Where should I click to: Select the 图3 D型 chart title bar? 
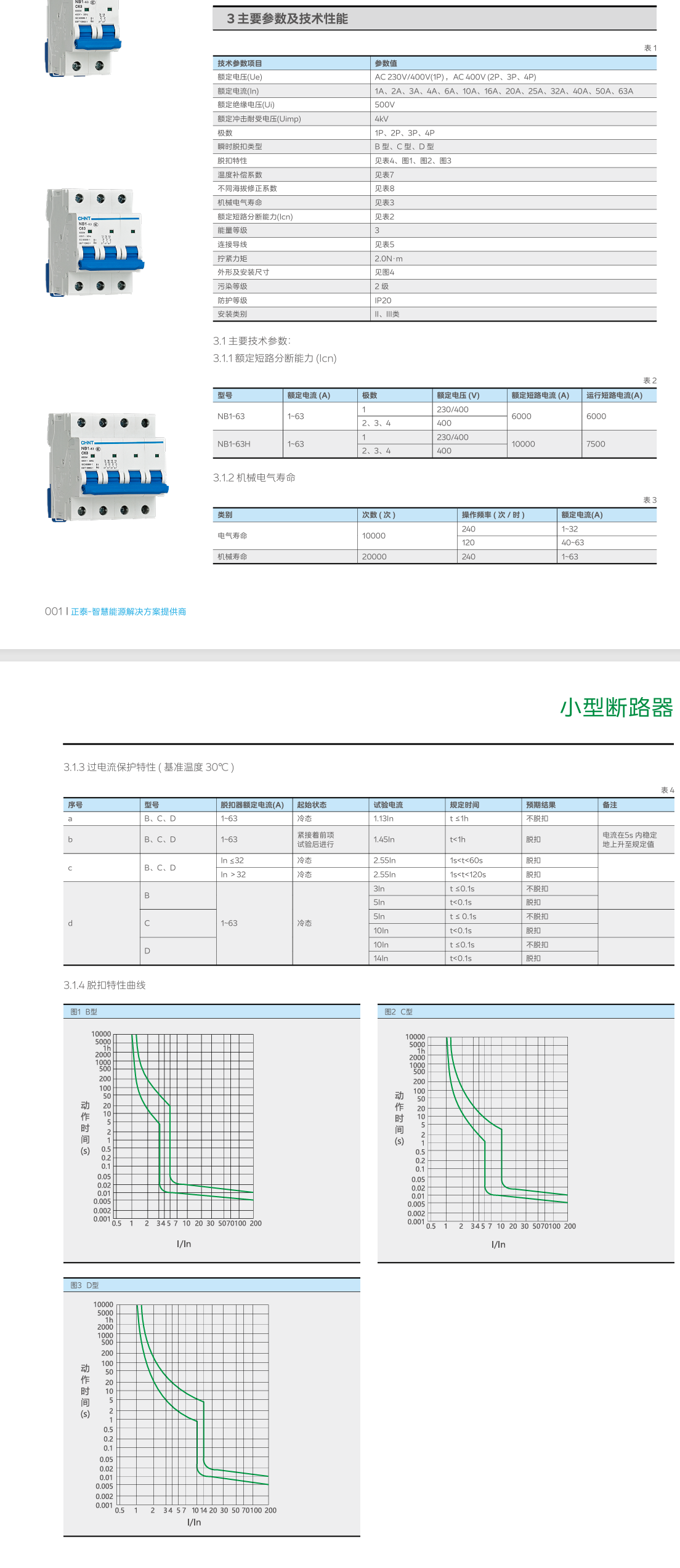point(211,1285)
